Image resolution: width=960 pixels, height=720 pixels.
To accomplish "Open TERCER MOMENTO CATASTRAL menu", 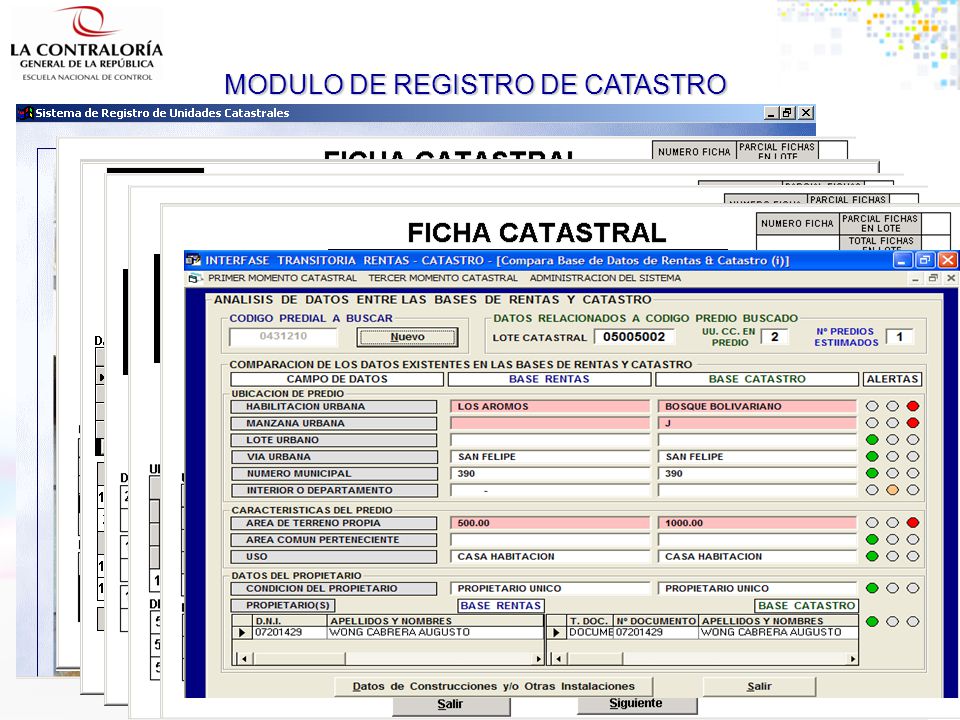I will [x=443, y=278].
